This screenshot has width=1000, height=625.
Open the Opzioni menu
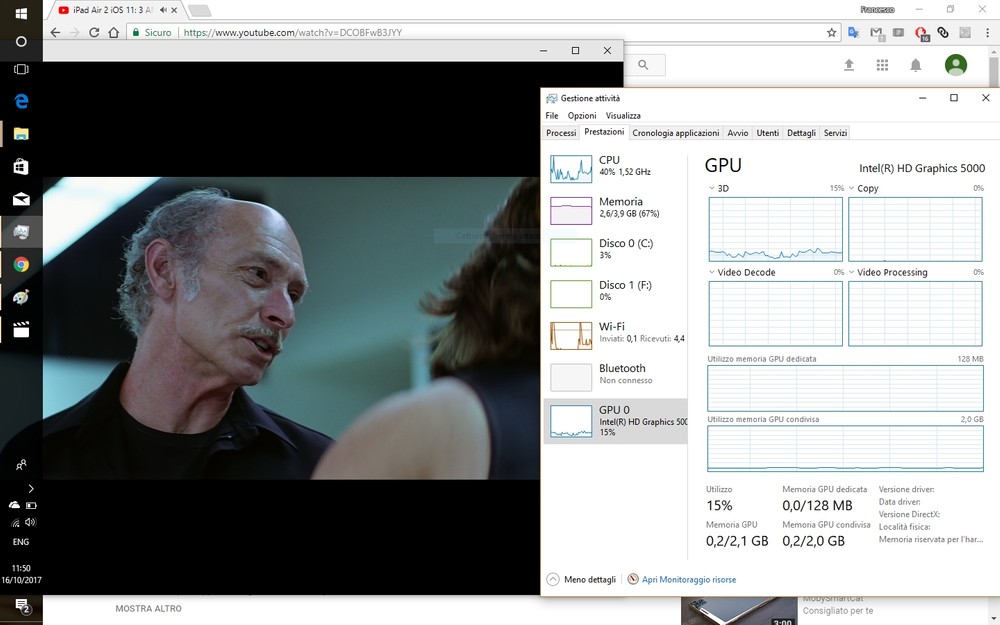[582, 116]
